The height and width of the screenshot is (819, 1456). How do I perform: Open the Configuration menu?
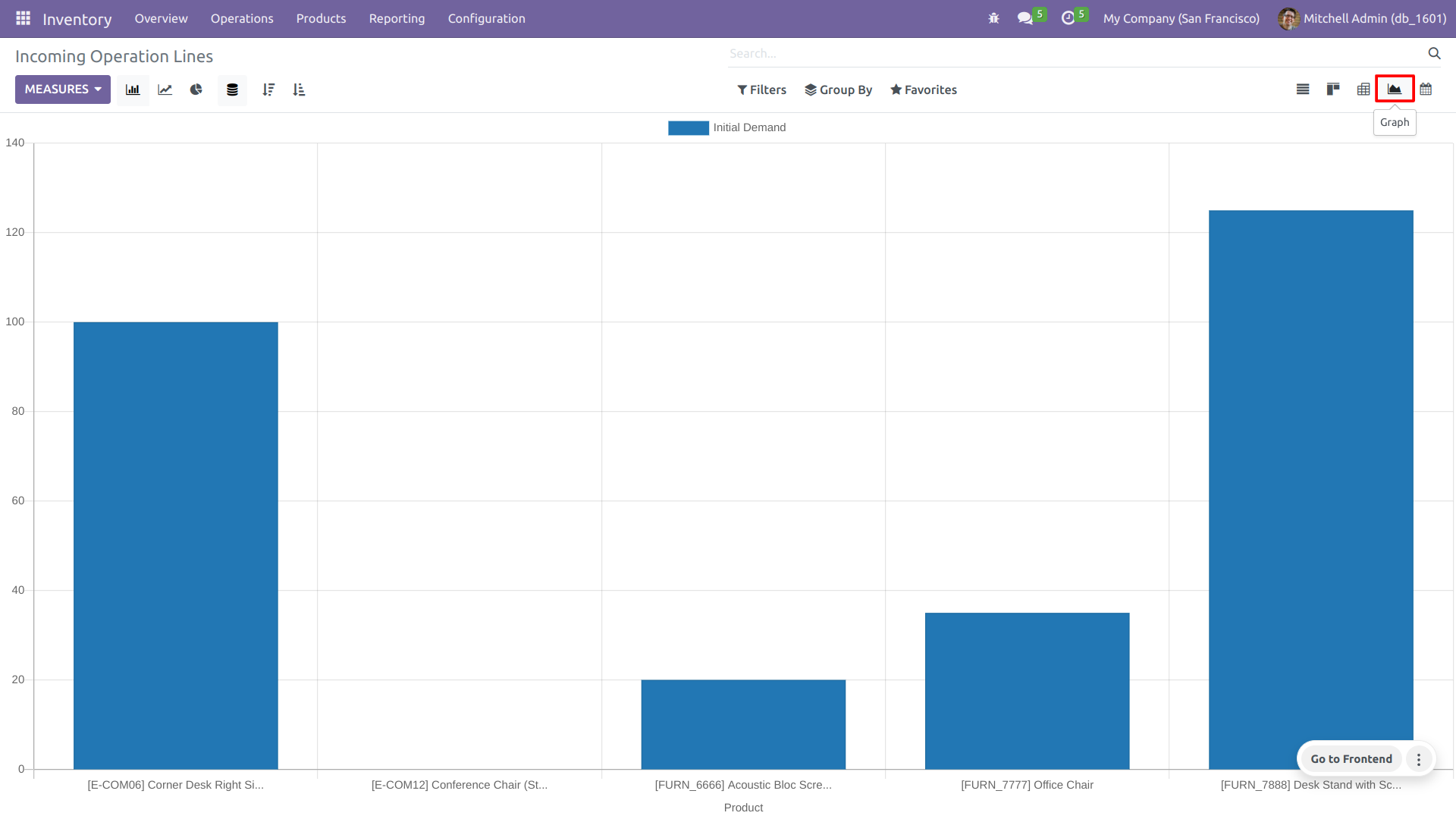(486, 18)
